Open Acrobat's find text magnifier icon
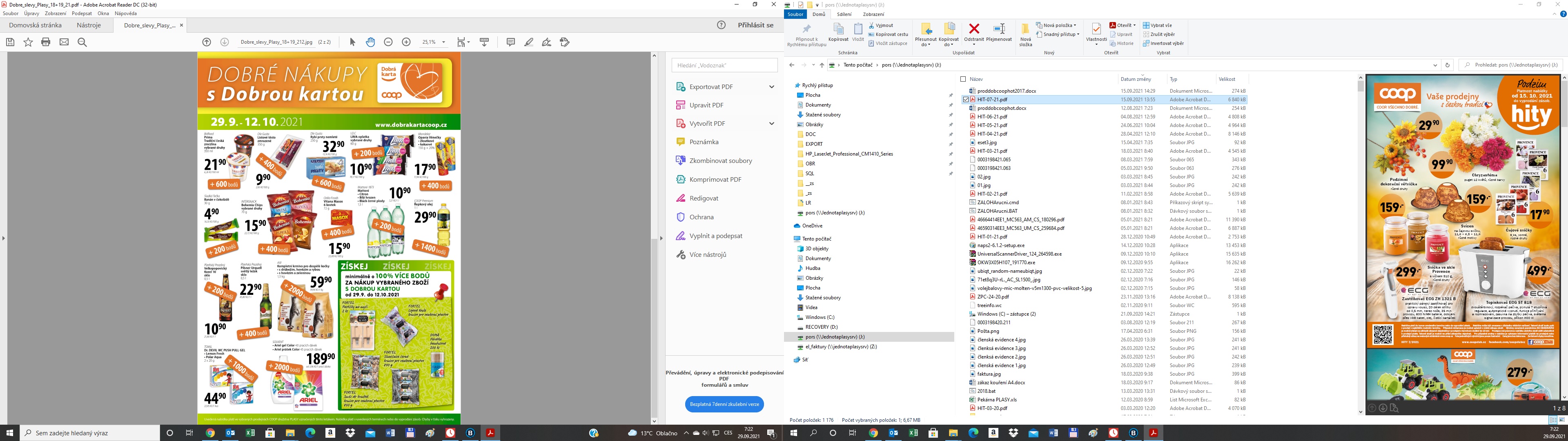This screenshot has height=441, width=1568. [x=82, y=42]
